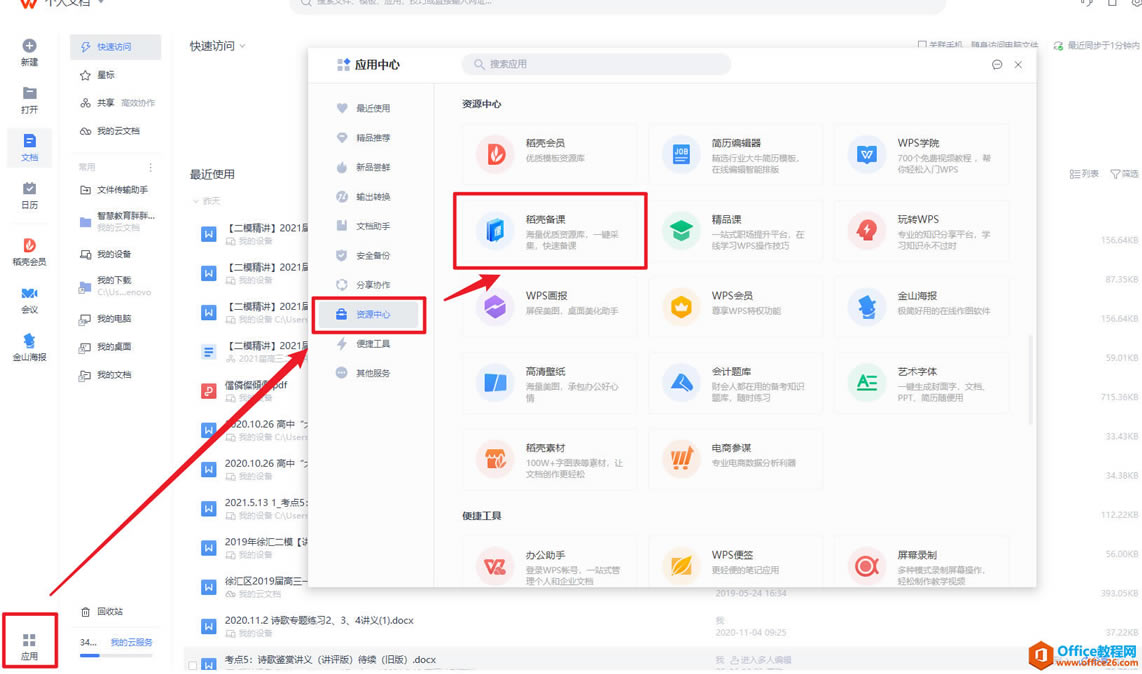
Task: Select the 文档 icon in left sidebar
Action: click(30, 141)
